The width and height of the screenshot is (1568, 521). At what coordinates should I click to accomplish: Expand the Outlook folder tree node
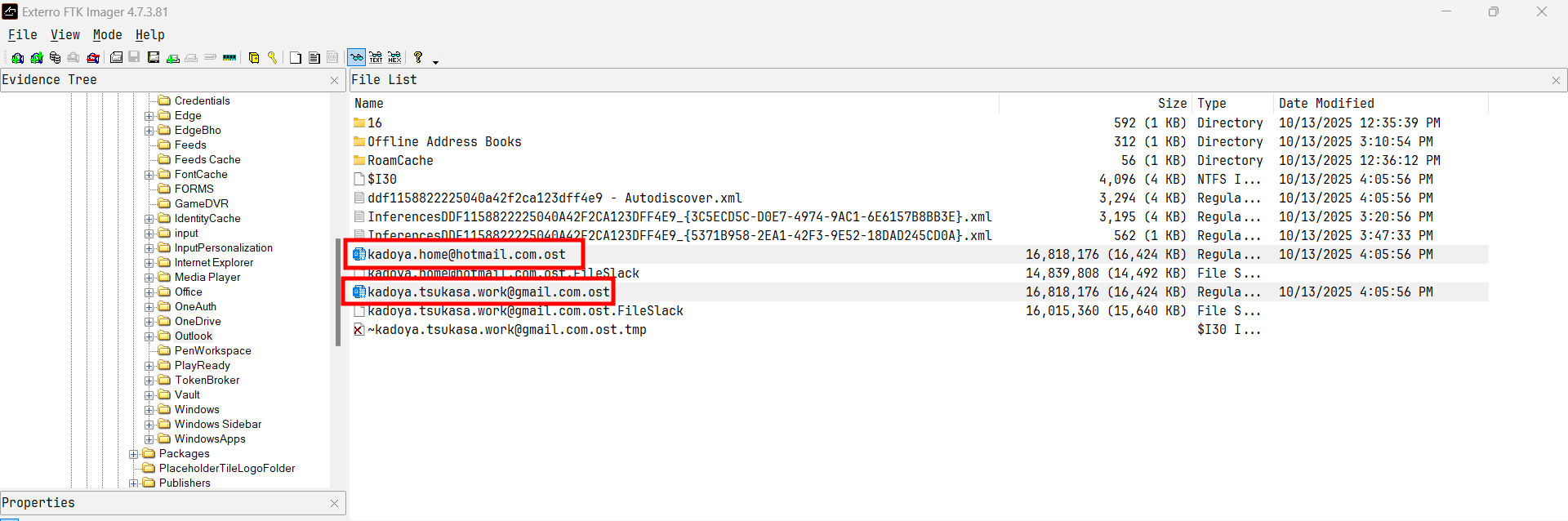pos(149,336)
